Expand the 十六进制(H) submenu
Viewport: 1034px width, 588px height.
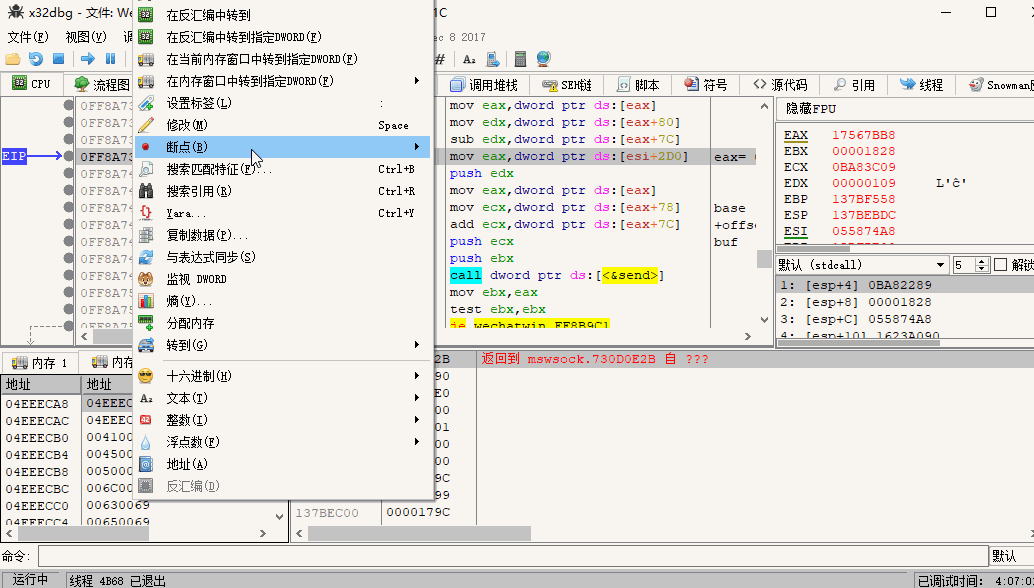point(282,376)
